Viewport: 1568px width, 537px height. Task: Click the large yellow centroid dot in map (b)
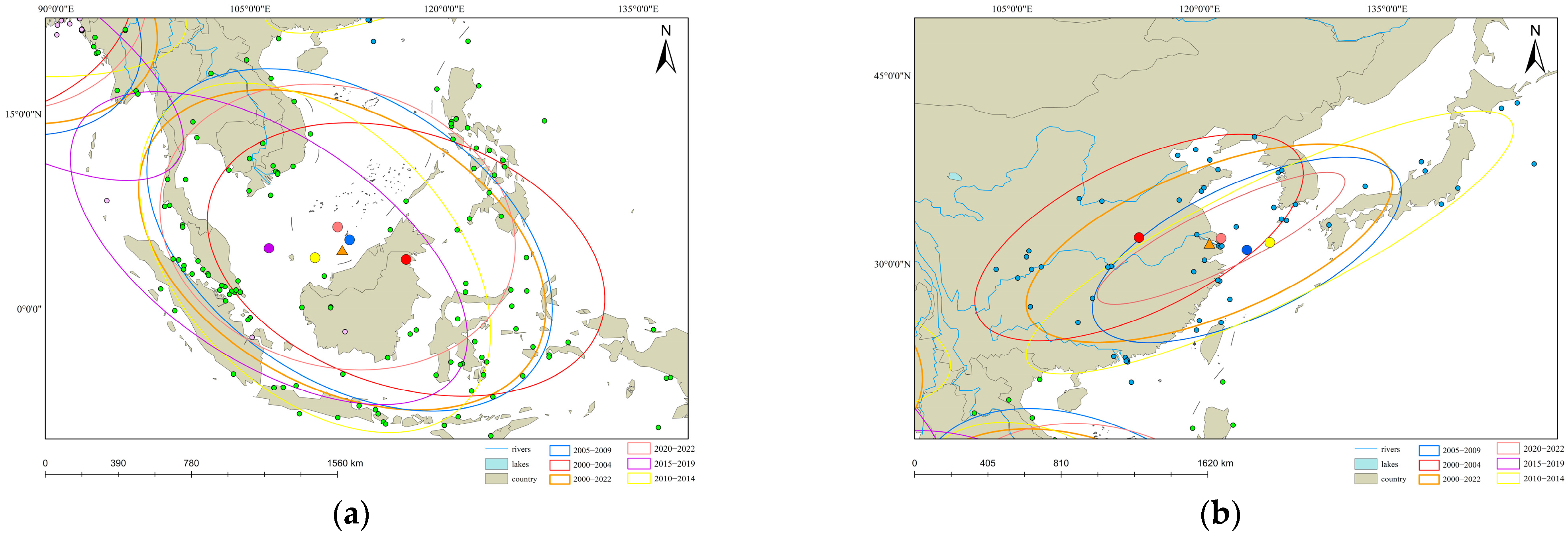(x=1270, y=242)
